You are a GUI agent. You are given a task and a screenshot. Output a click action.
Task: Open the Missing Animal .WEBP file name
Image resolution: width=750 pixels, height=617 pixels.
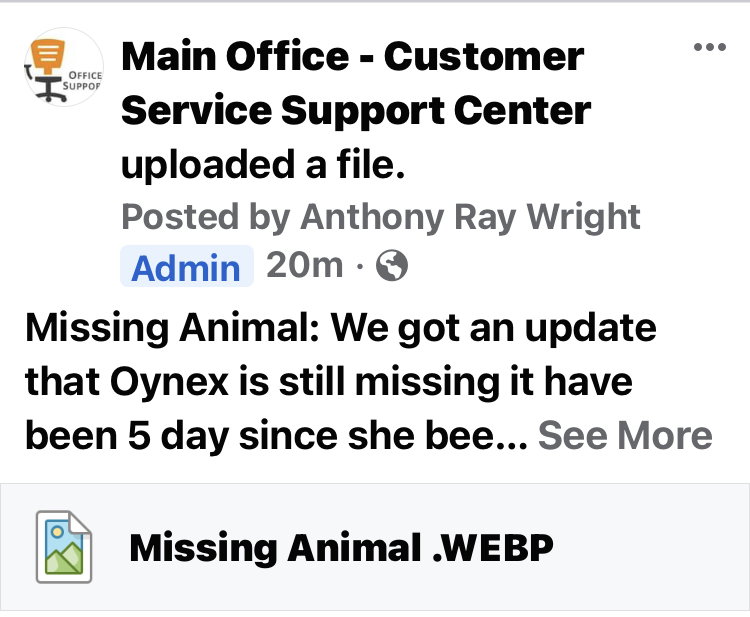pos(340,547)
